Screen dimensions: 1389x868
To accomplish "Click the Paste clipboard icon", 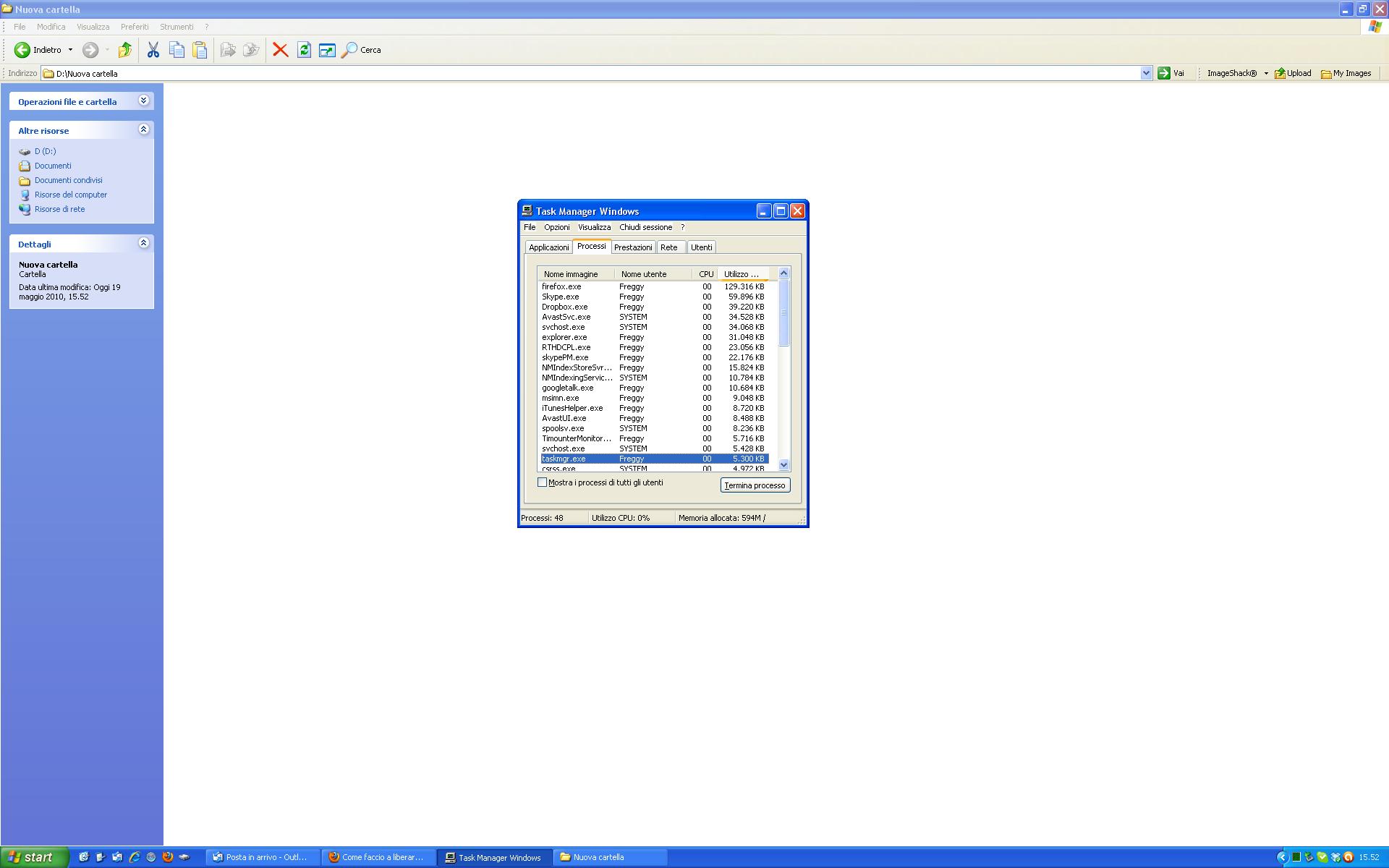I will pyautogui.click(x=200, y=50).
